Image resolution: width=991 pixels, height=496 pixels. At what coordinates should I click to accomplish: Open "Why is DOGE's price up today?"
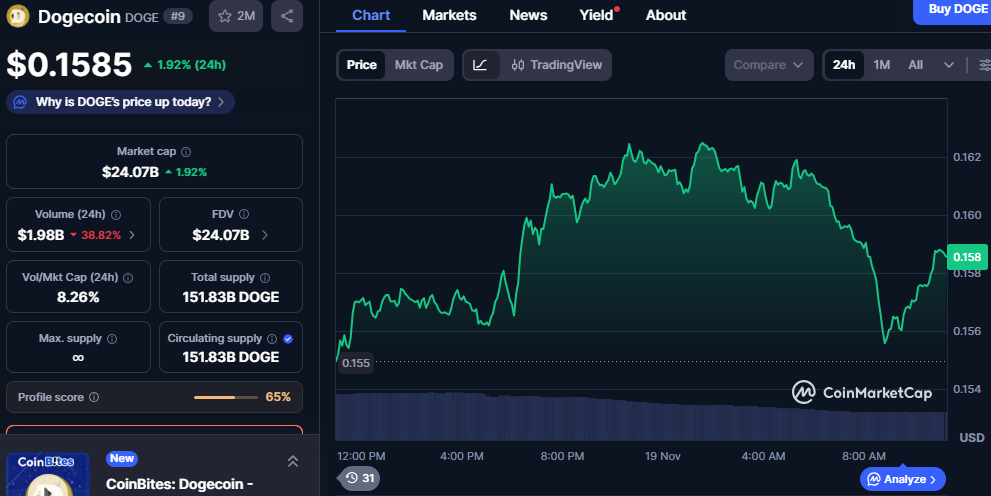pos(121,102)
